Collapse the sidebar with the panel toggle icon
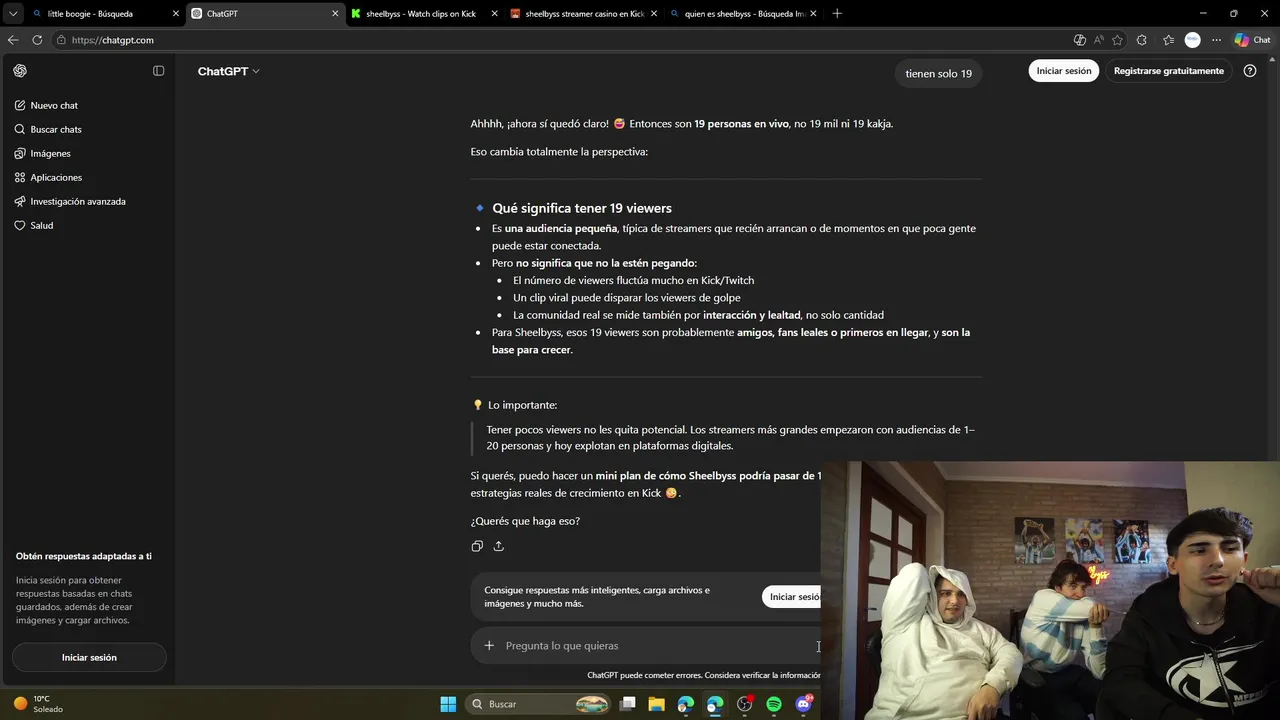Image resolution: width=1280 pixels, height=720 pixels. click(158, 71)
